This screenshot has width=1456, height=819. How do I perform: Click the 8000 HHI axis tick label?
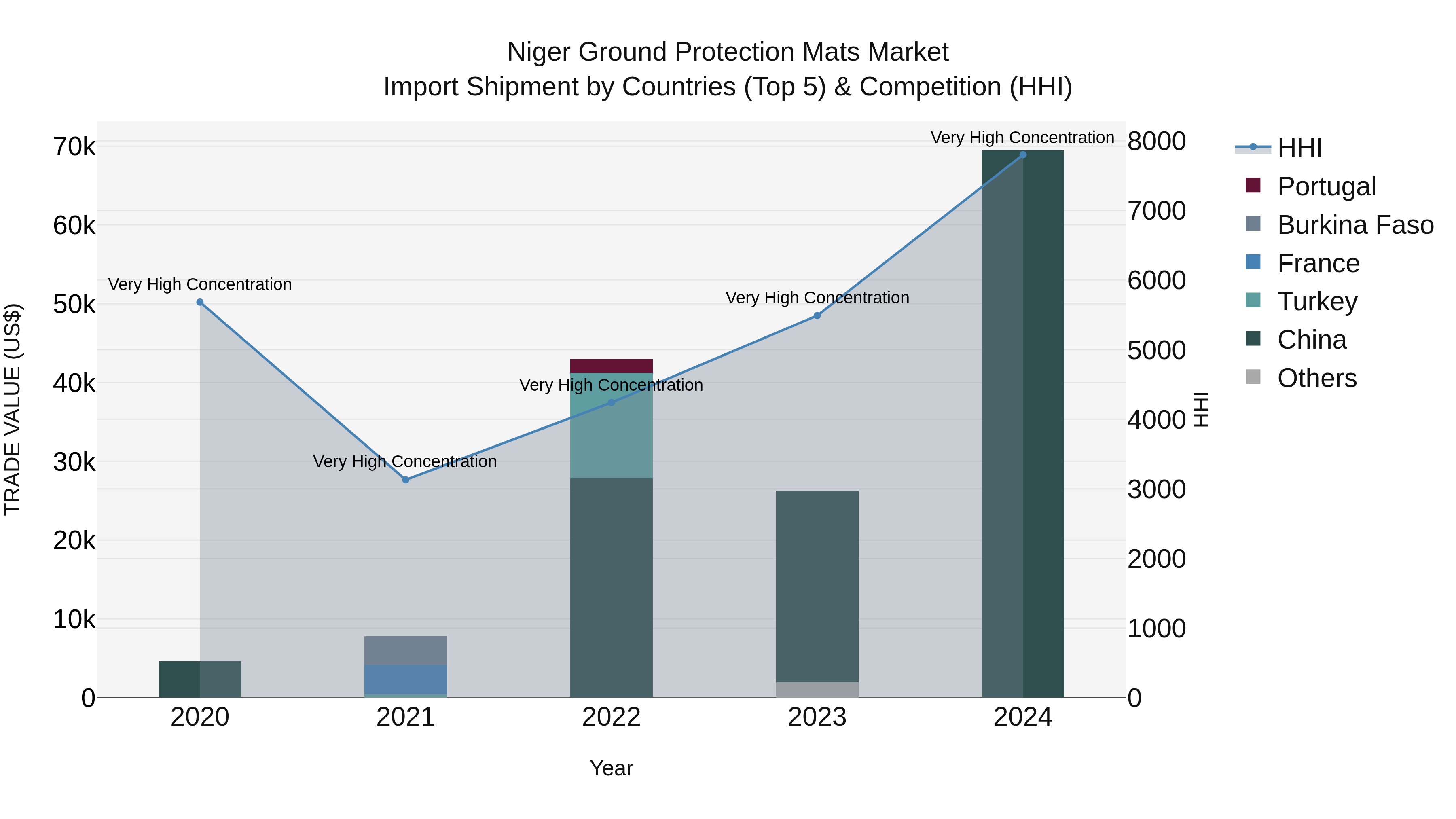1157,141
